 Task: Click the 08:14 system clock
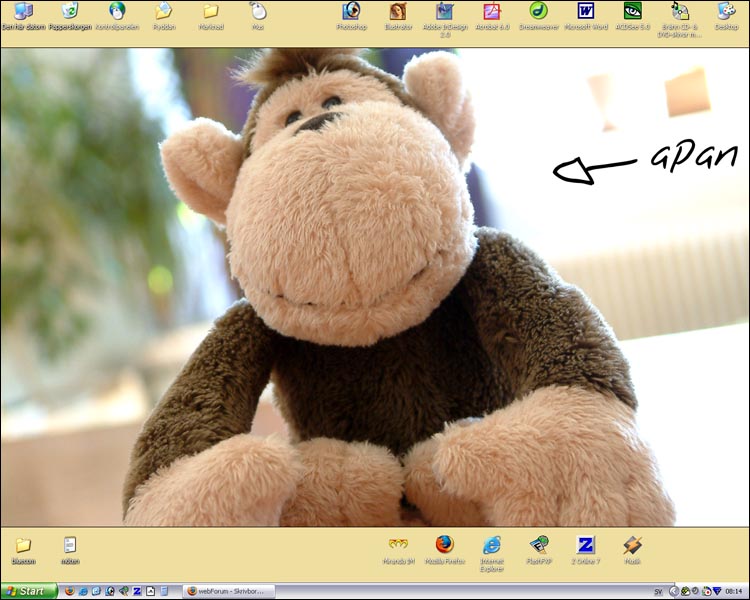pyautogui.click(x=734, y=592)
